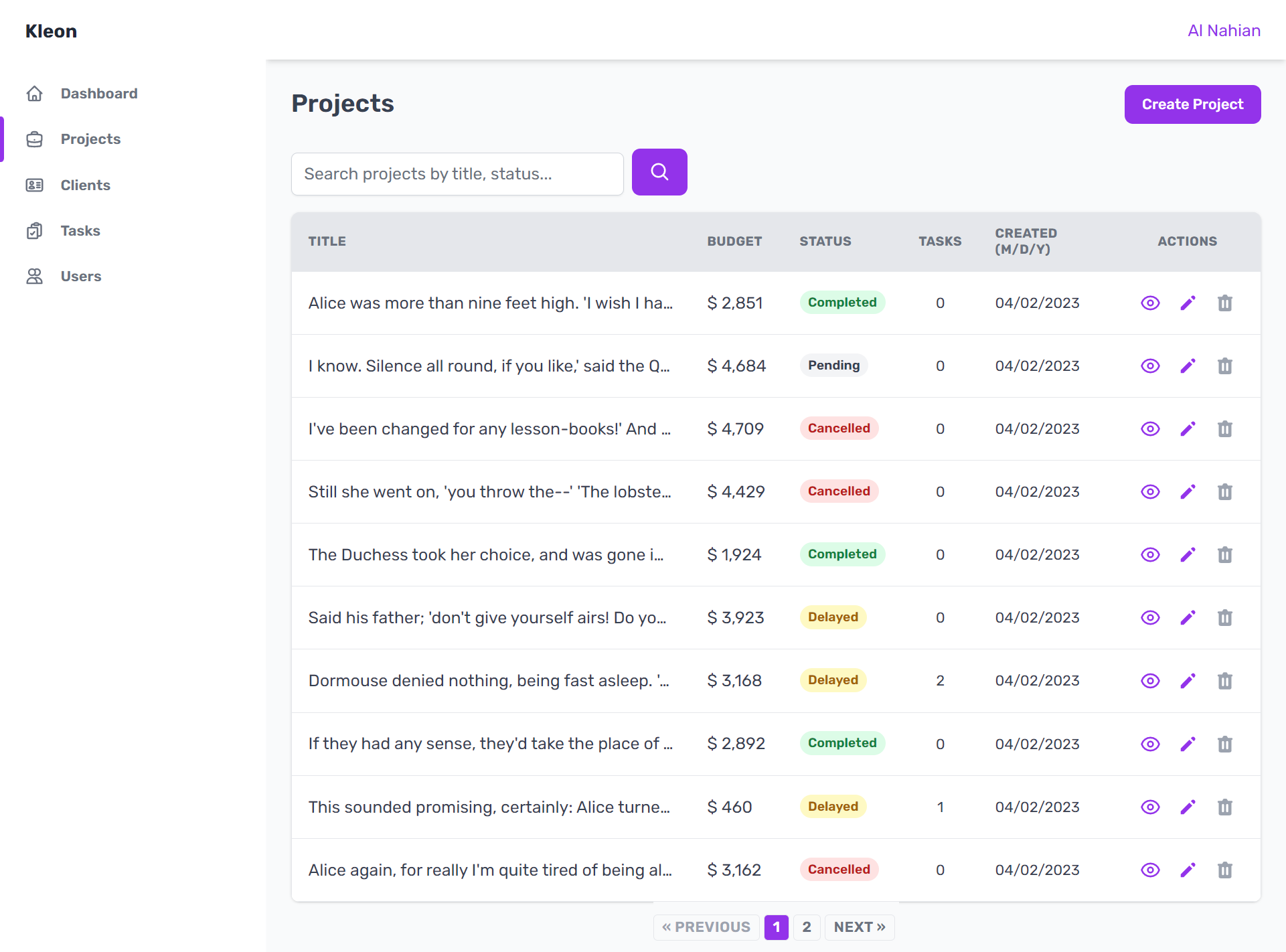Go to Clients in sidebar

[85, 185]
